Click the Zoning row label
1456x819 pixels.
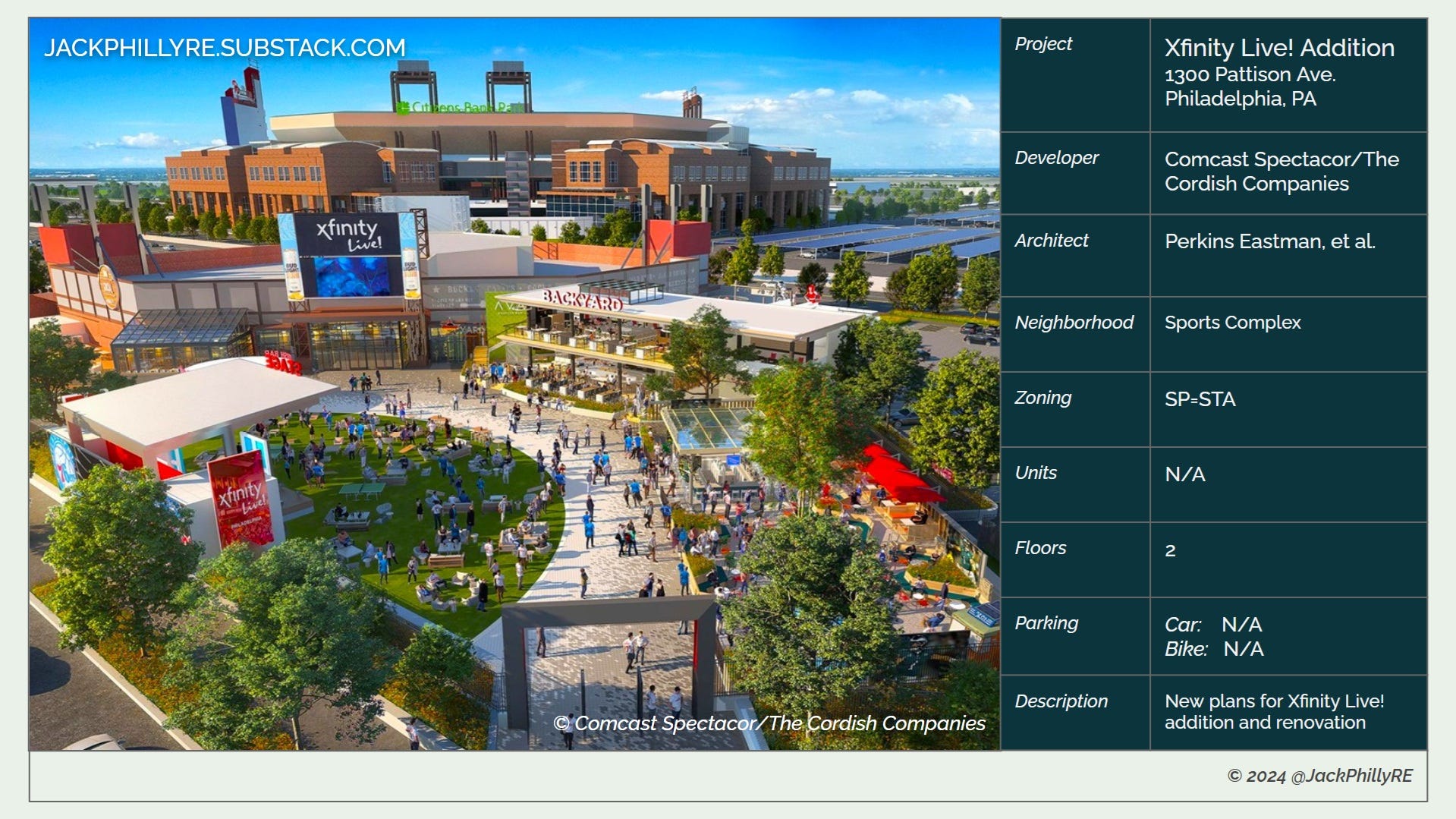click(1042, 398)
